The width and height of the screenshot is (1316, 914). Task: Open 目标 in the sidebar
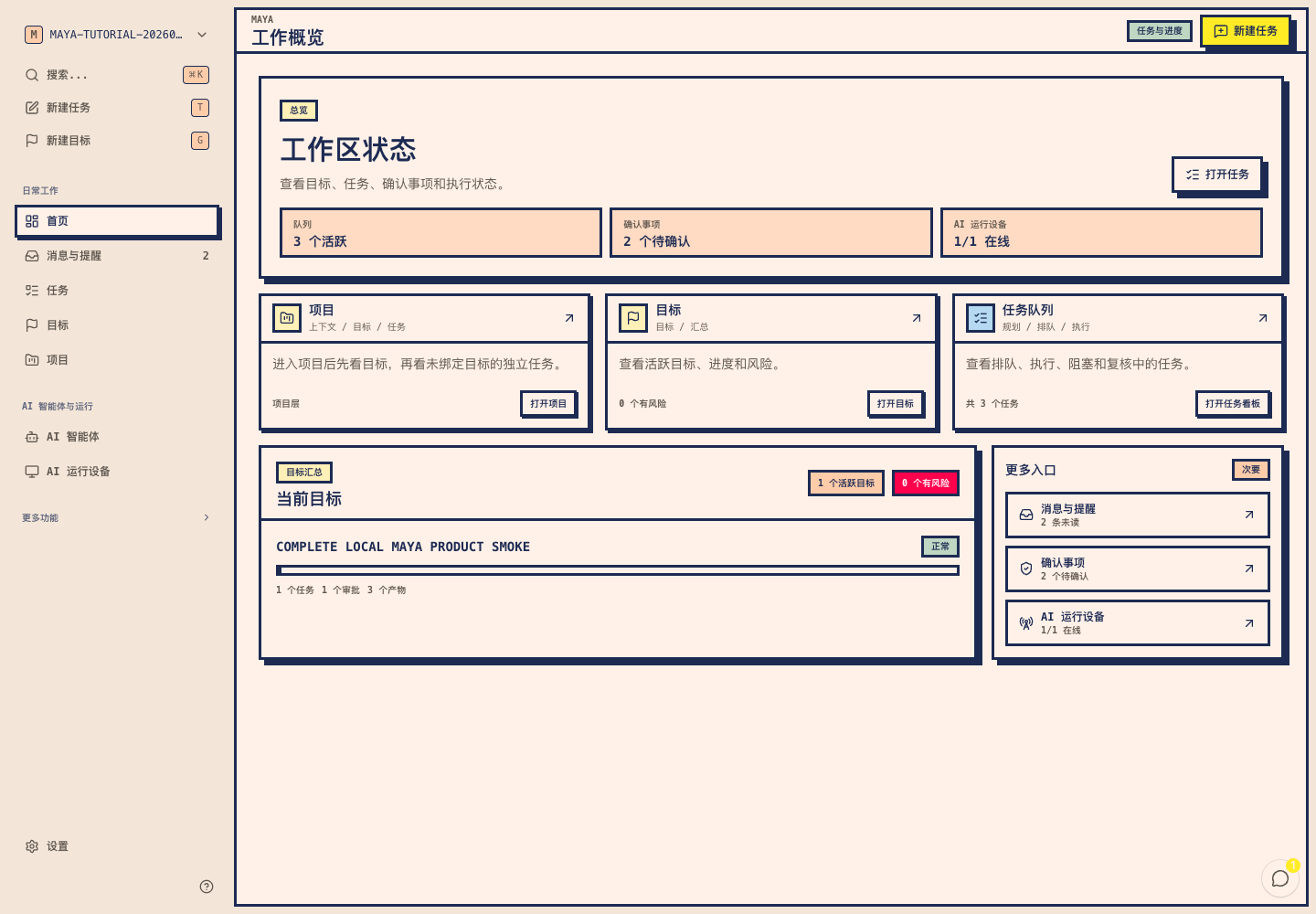(117, 325)
